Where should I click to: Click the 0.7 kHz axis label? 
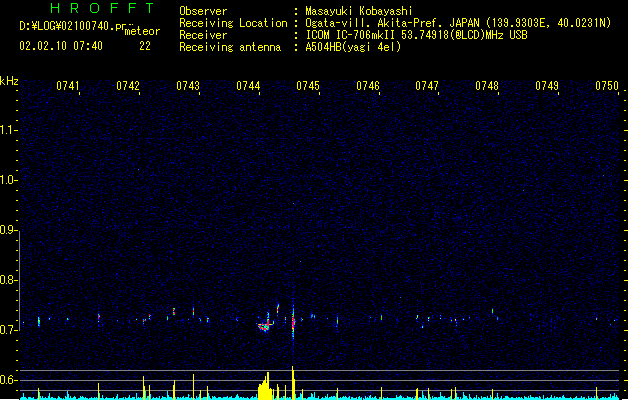click(x=8, y=330)
